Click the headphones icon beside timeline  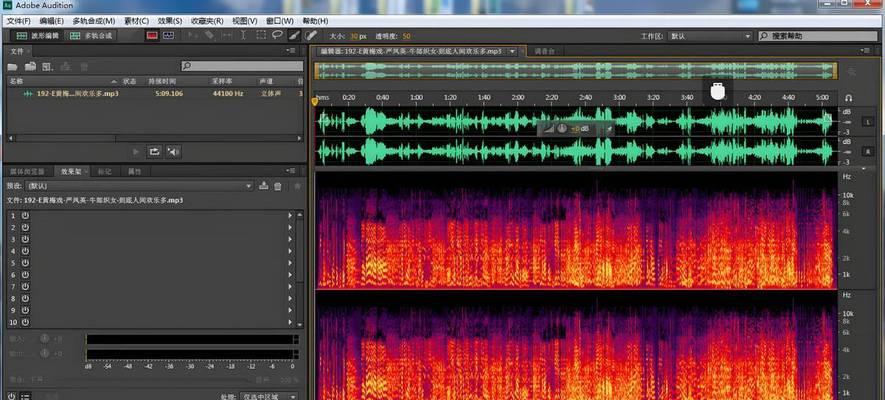click(848, 98)
